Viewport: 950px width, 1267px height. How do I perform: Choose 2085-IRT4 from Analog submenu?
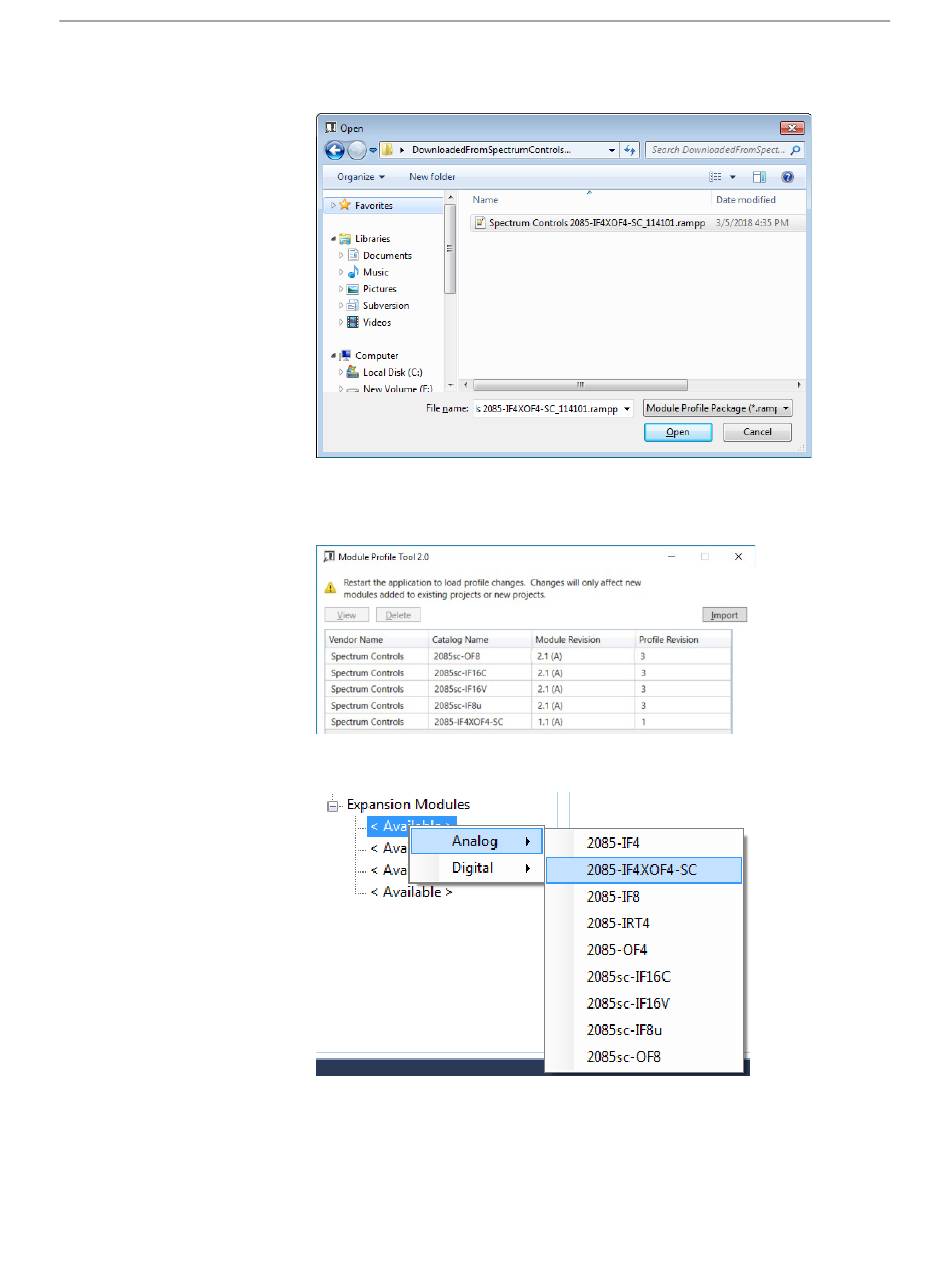pos(644,923)
